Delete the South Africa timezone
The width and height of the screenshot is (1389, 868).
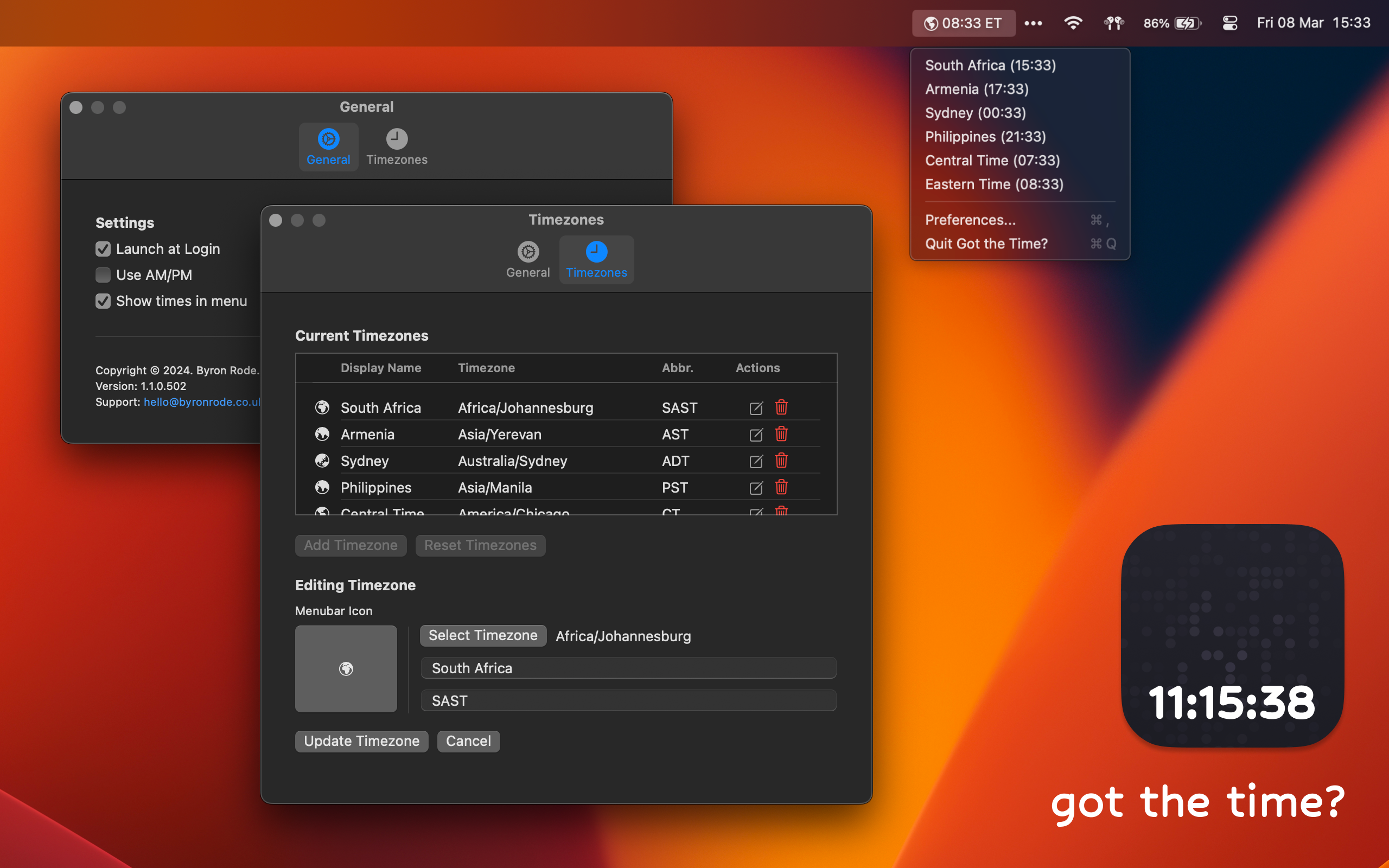pyautogui.click(x=781, y=407)
